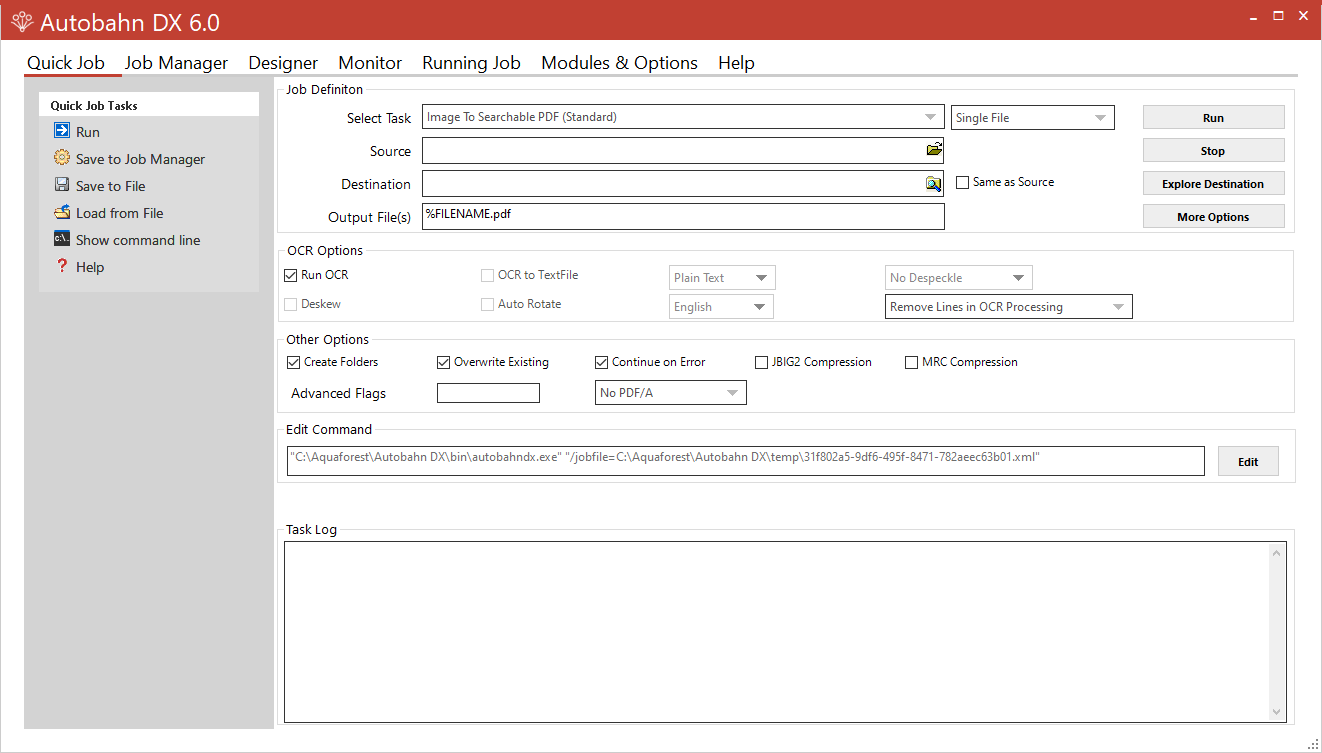Screen dimensions: 1322x753
Task: Disable Run OCR
Action: (x=290, y=274)
